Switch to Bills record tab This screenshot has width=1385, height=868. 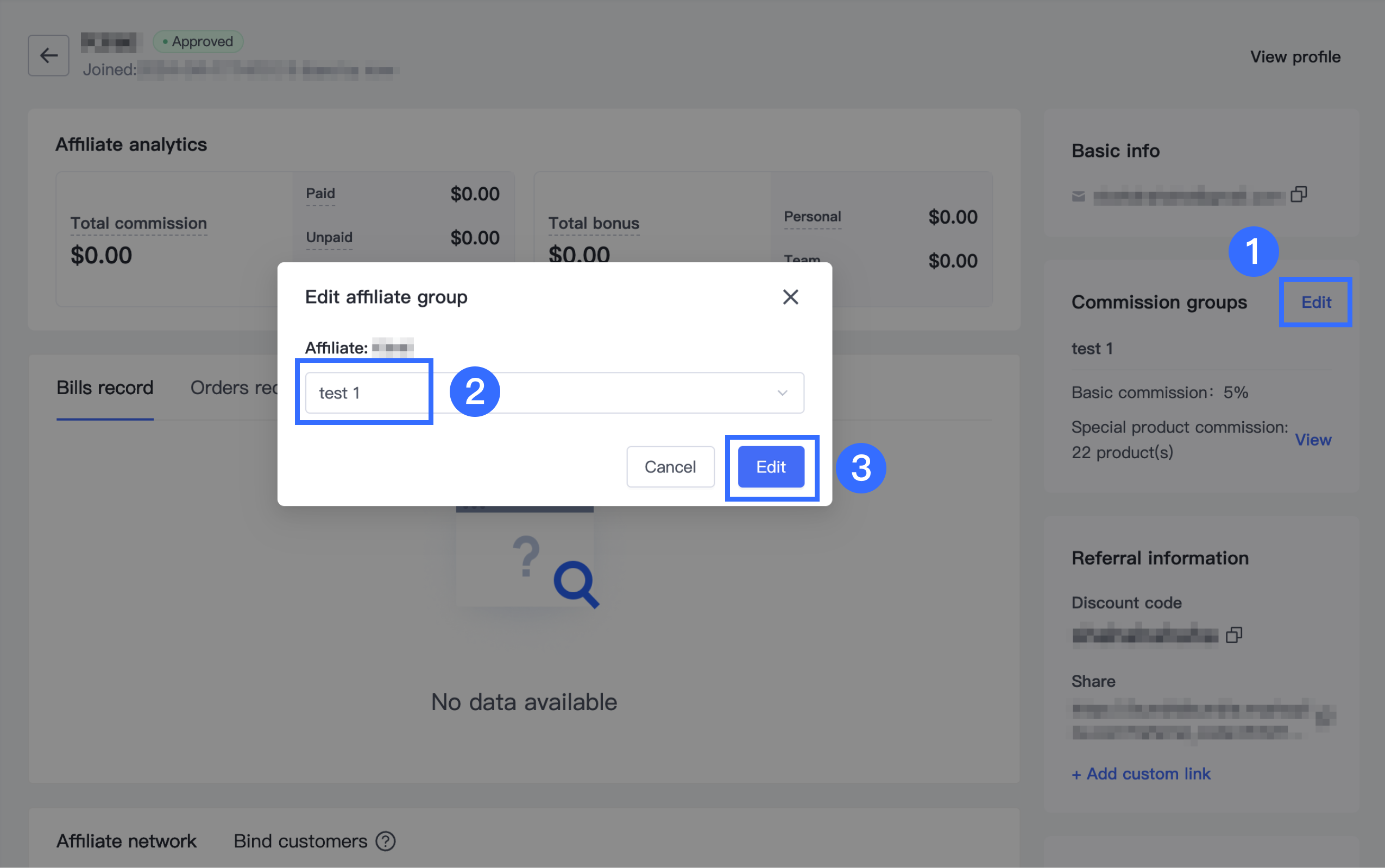click(104, 388)
